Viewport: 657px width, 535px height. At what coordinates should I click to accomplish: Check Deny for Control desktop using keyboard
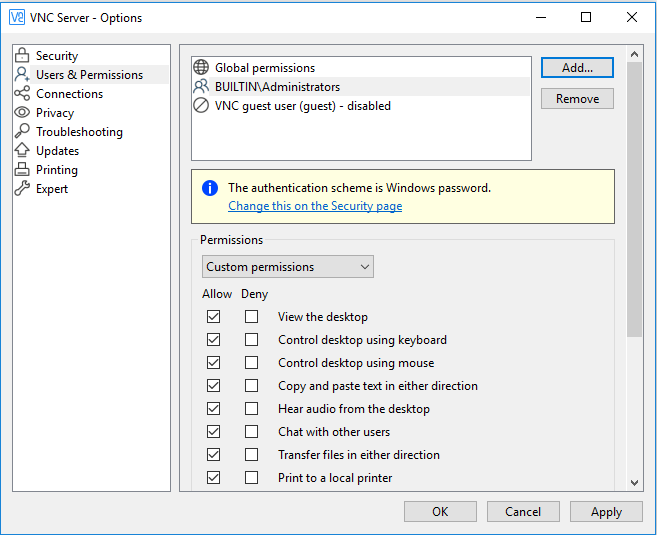tap(251, 339)
